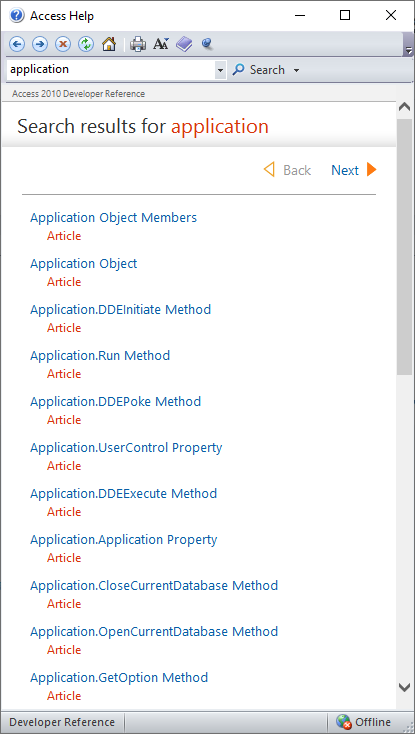This screenshot has height=734, width=415.
Task: Click the scroll up arrow of the scrollbar
Action: pos(404,107)
